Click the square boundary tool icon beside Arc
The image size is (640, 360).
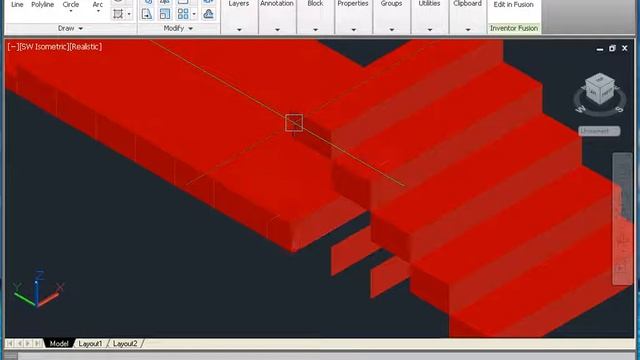coord(118,14)
